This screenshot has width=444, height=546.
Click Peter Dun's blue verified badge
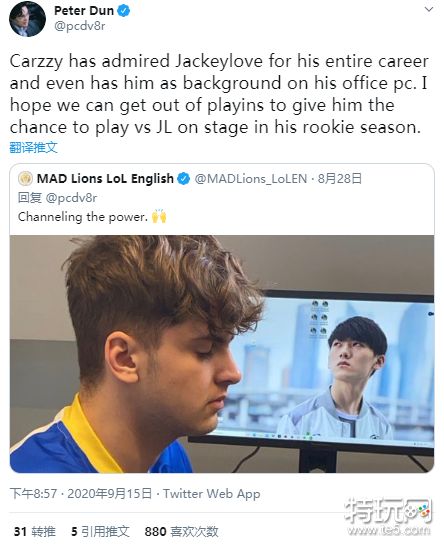point(124,11)
